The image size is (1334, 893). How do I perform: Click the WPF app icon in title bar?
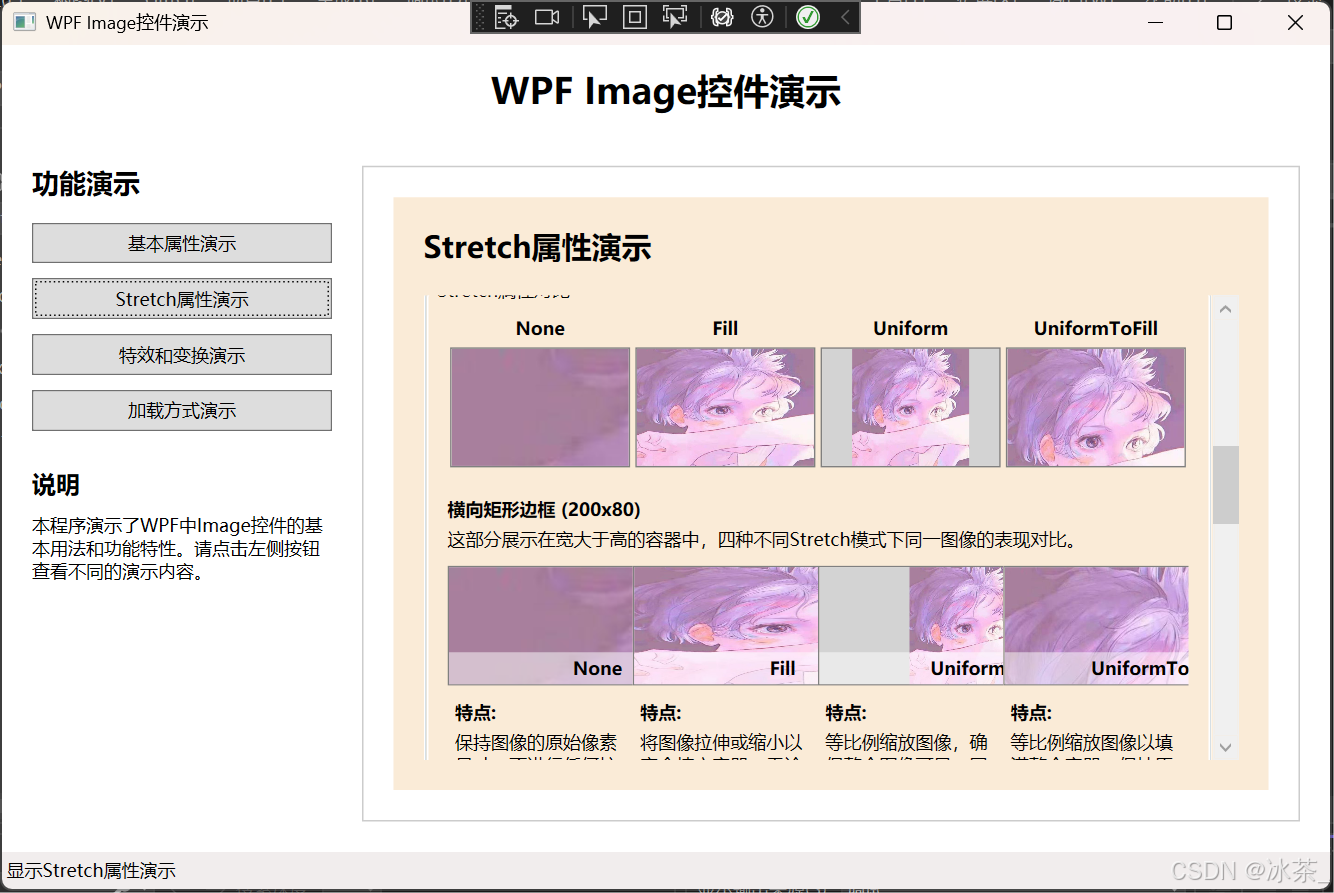(x=24, y=22)
